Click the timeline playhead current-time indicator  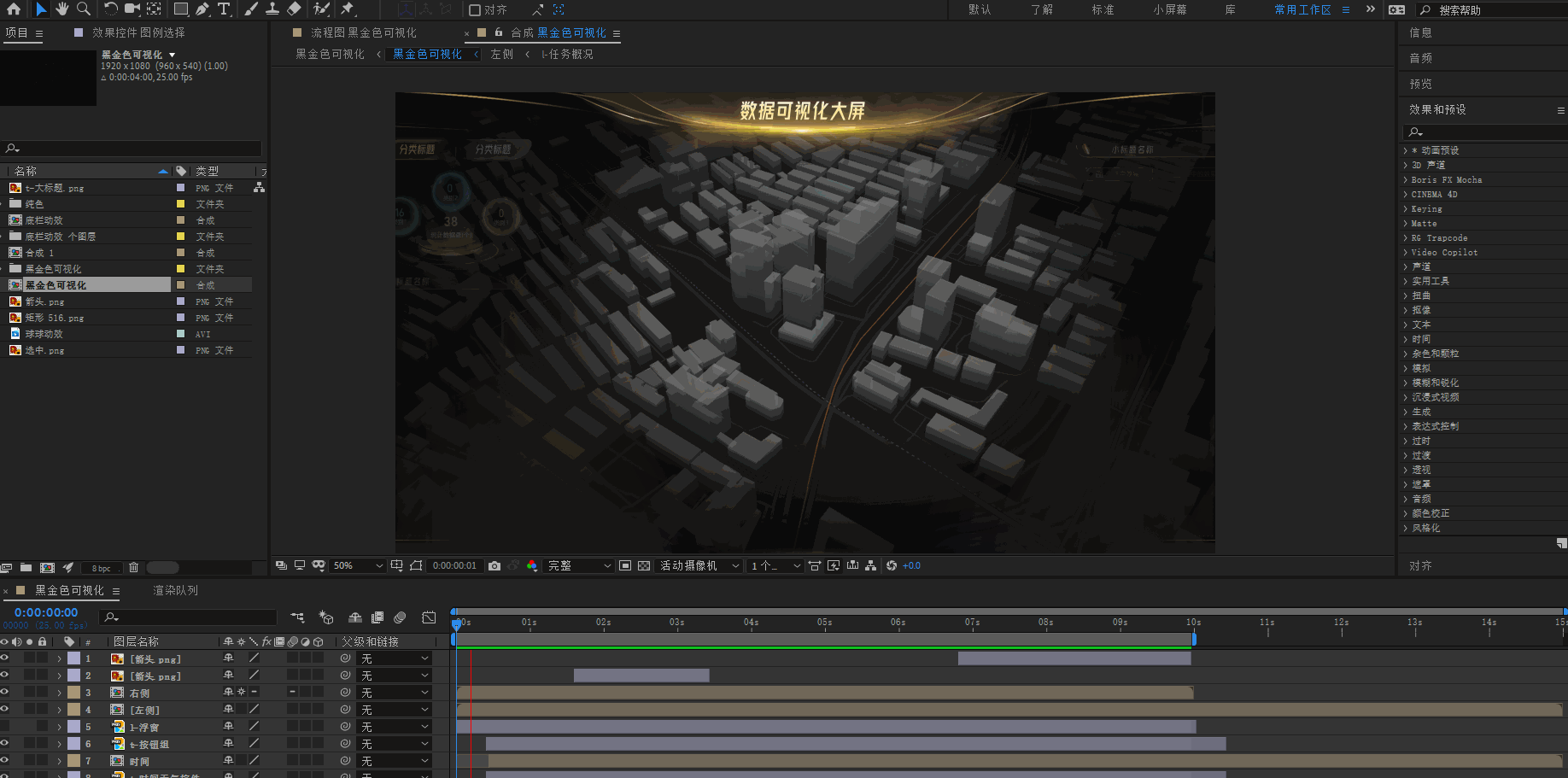(457, 624)
